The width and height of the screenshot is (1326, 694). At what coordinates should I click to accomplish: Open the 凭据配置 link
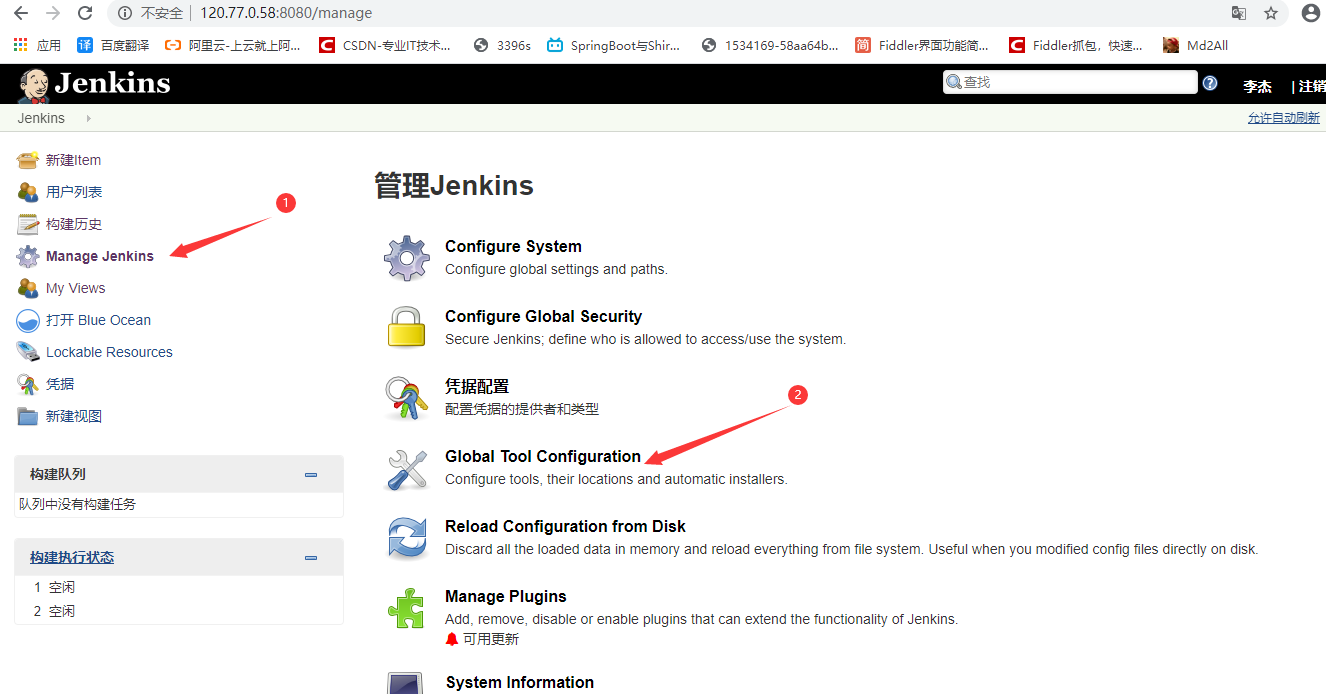click(x=477, y=386)
